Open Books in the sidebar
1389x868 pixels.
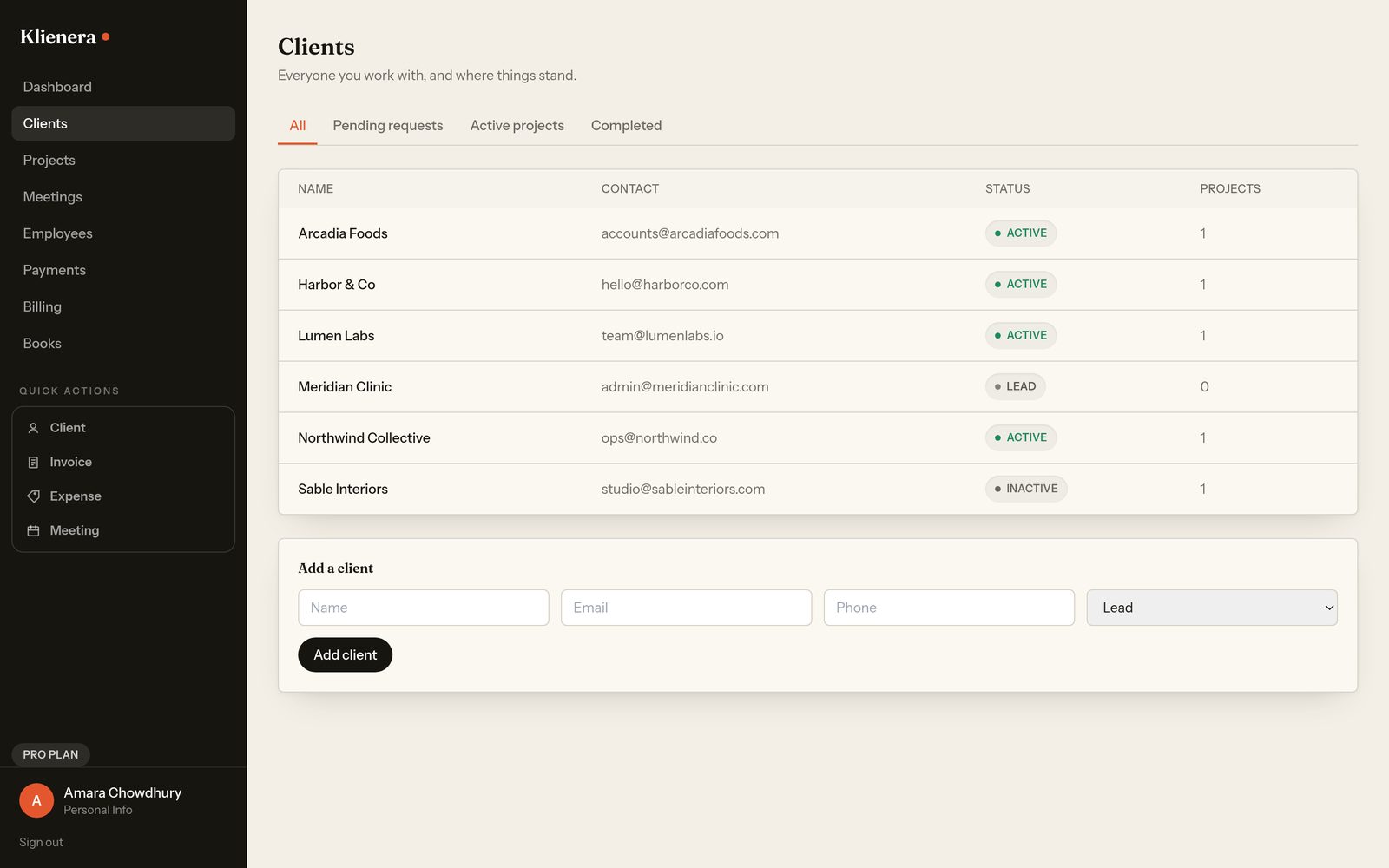[x=123, y=343]
